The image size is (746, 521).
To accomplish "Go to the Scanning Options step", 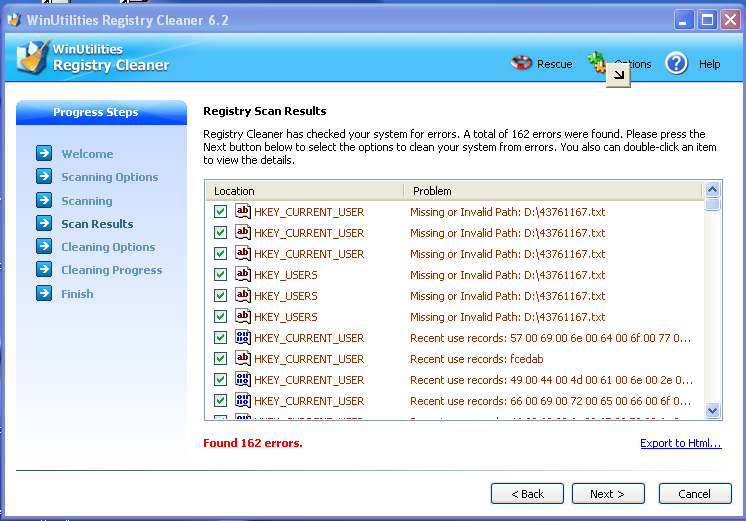I will [x=109, y=177].
